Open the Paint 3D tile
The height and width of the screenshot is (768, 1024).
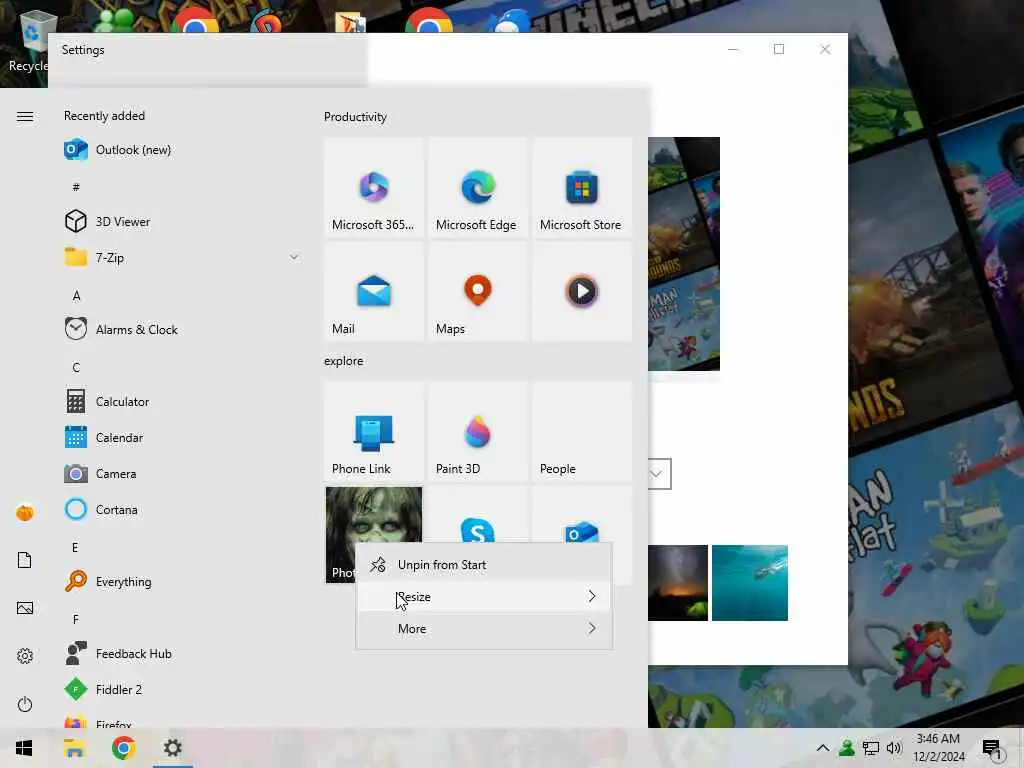coord(478,432)
